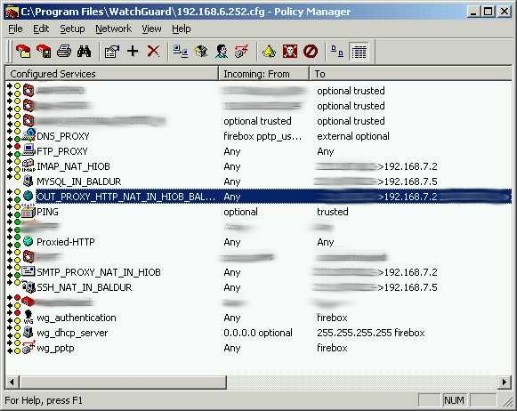
Task: Open authentication users person icon
Action: coord(221,51)
